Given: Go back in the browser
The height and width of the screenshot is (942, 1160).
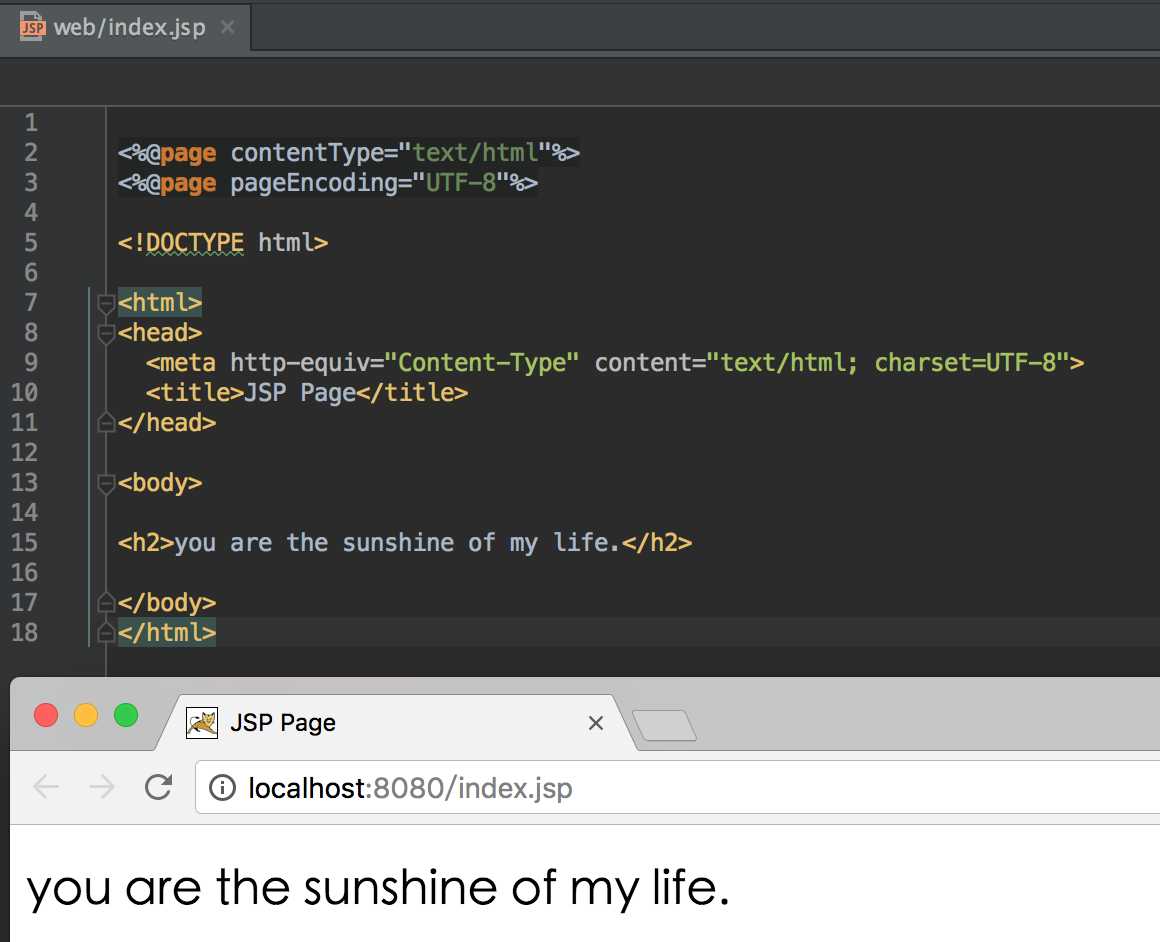Looking at the screenshot, I should [x=47, y=788].
